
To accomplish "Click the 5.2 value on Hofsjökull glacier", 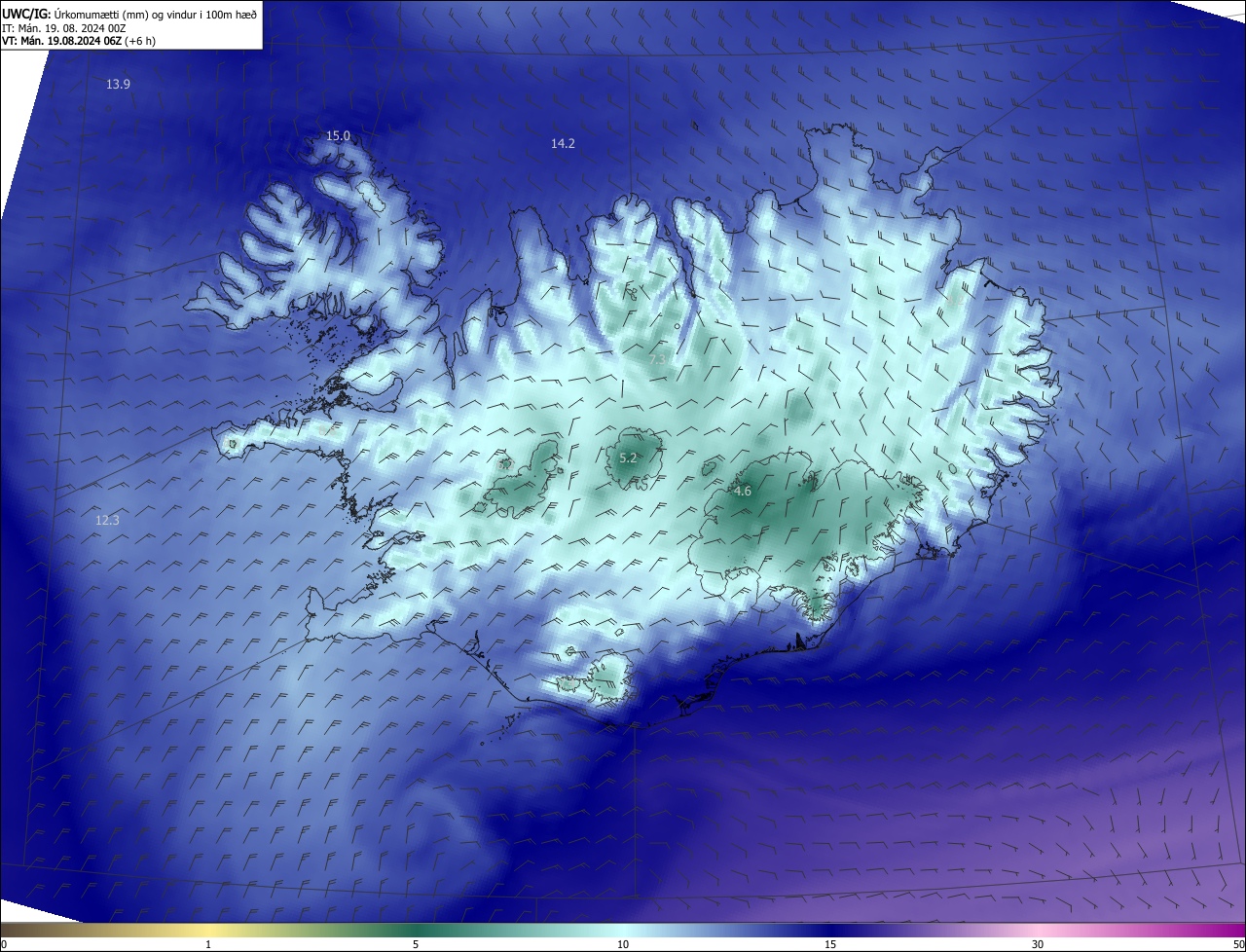I will tap(628, 458).
